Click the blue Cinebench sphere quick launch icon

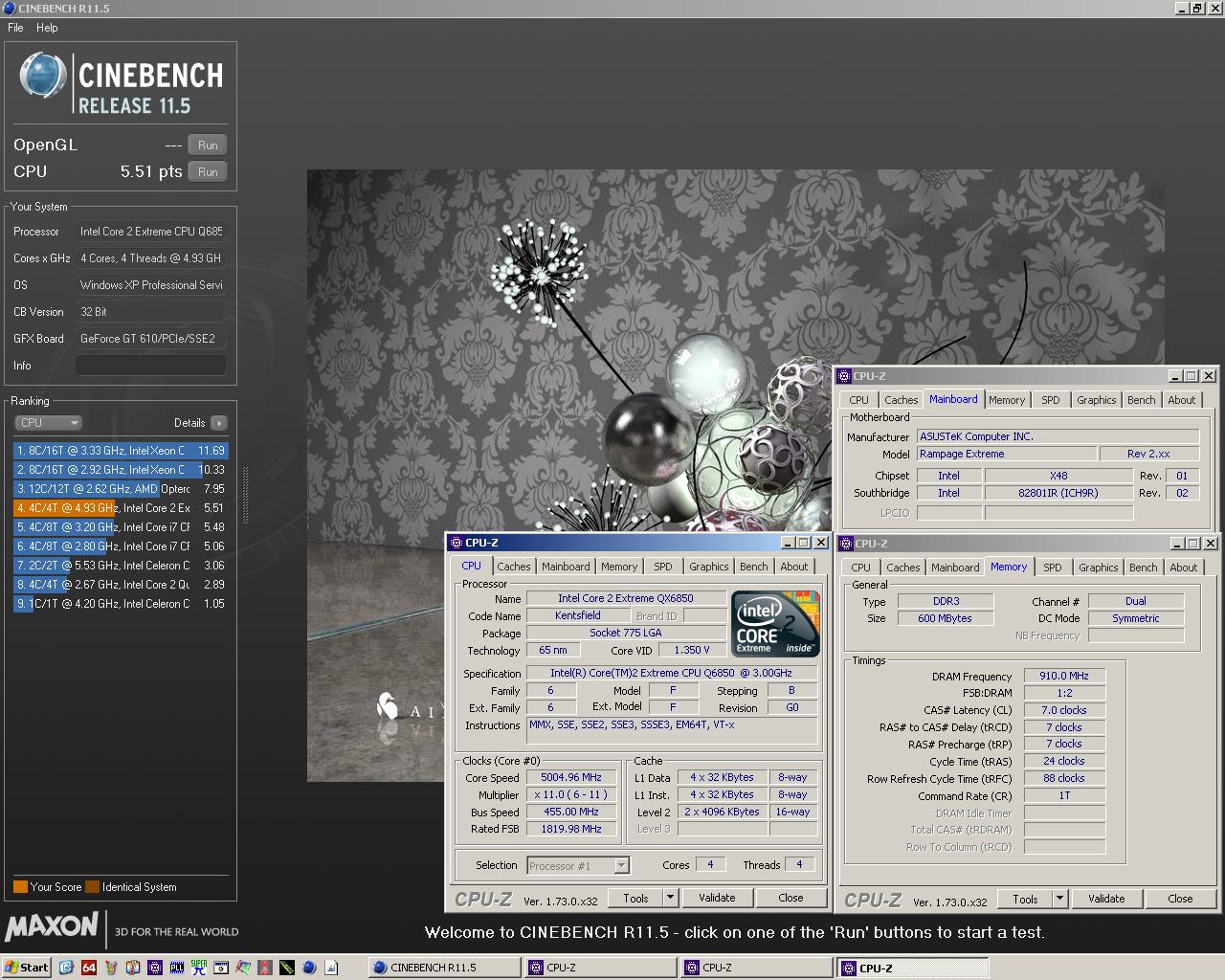(x=309, y=968)
